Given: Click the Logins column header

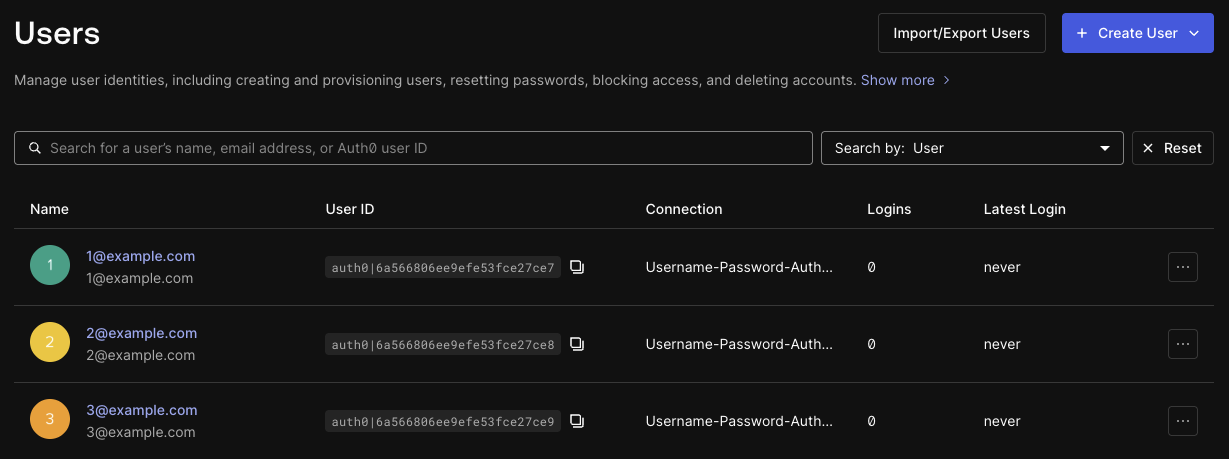Looking at the screenshot, I should (x=889, y=209).
